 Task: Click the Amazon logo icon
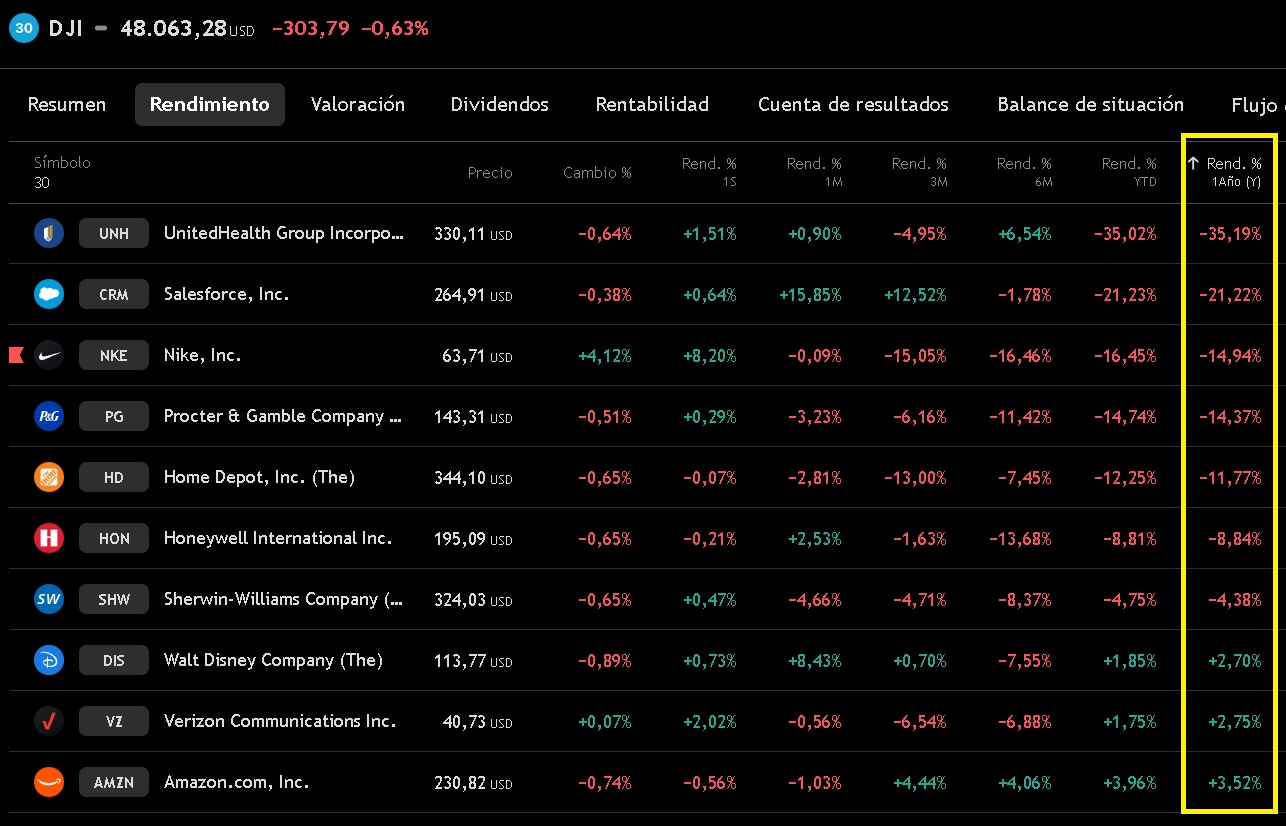click(x=49, y=783)
